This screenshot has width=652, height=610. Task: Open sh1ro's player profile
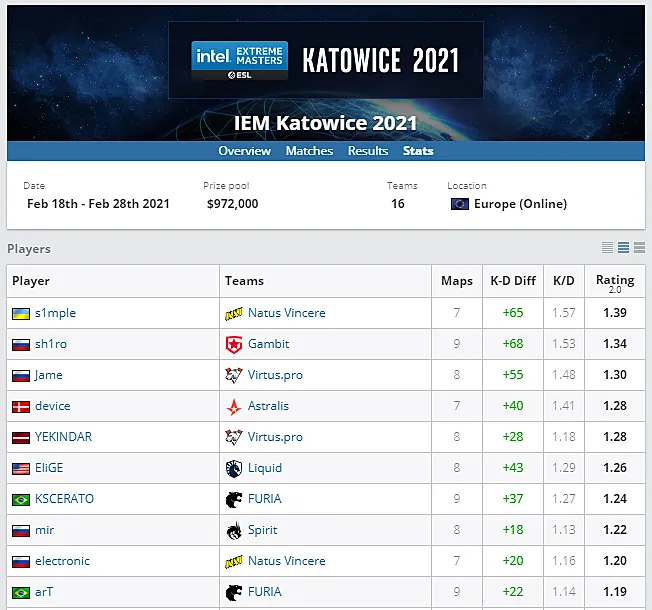coord(51,344)
